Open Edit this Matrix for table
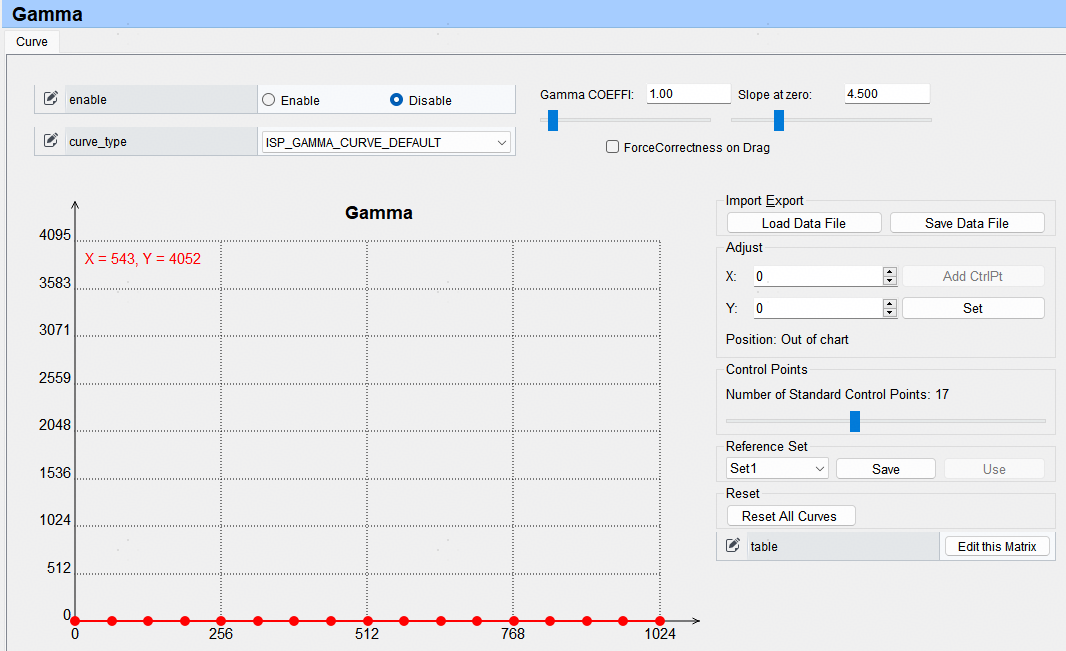Viewport: 1066px width, 651px height. click(x=997, y=546)
